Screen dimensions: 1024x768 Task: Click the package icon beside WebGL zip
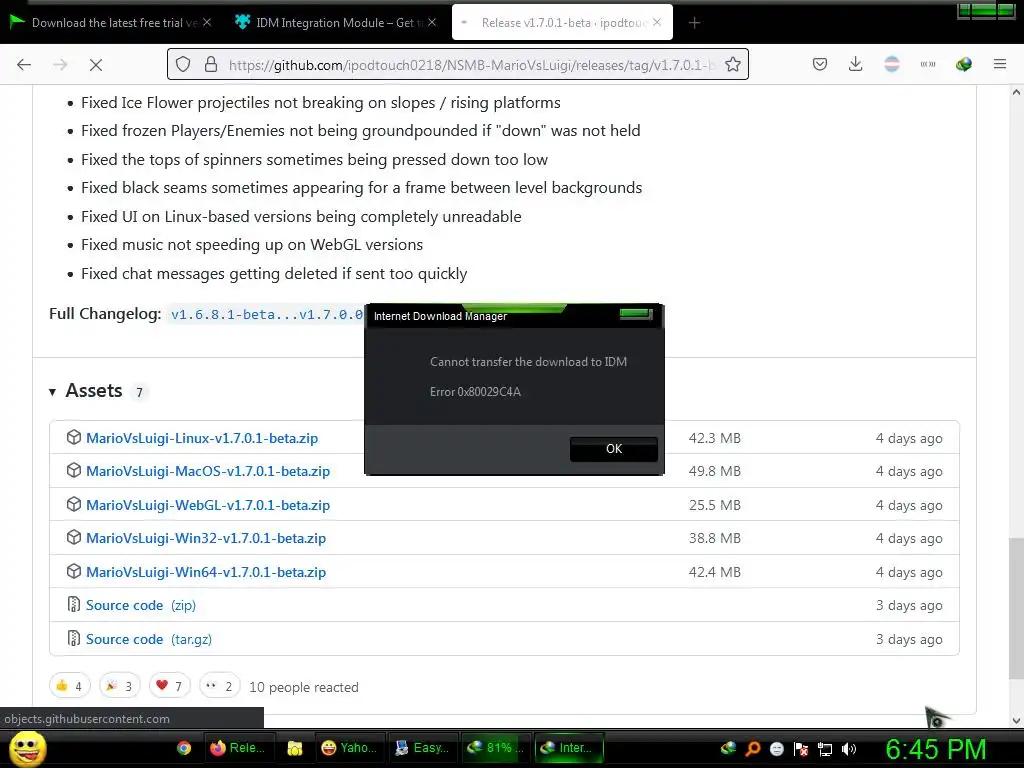point(74,504)
